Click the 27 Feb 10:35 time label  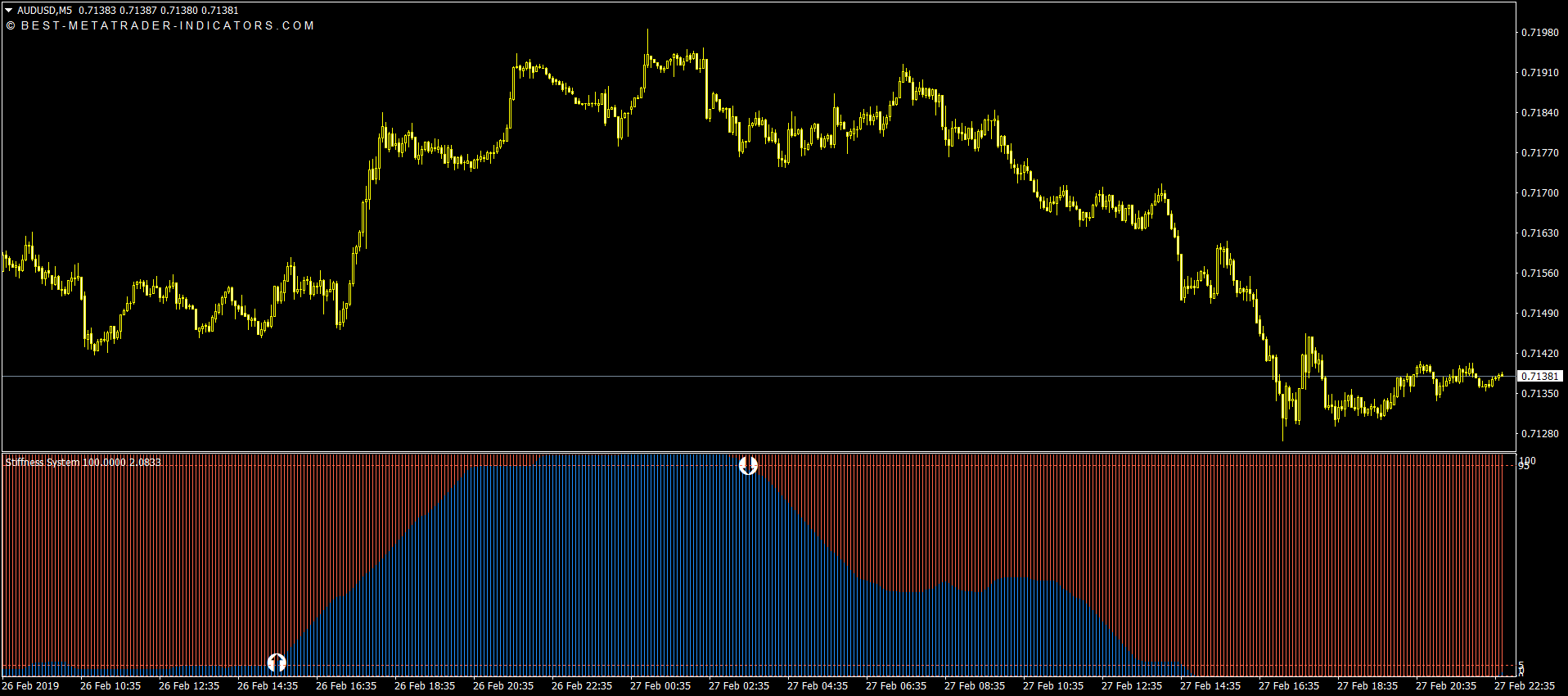(1053, 686)
